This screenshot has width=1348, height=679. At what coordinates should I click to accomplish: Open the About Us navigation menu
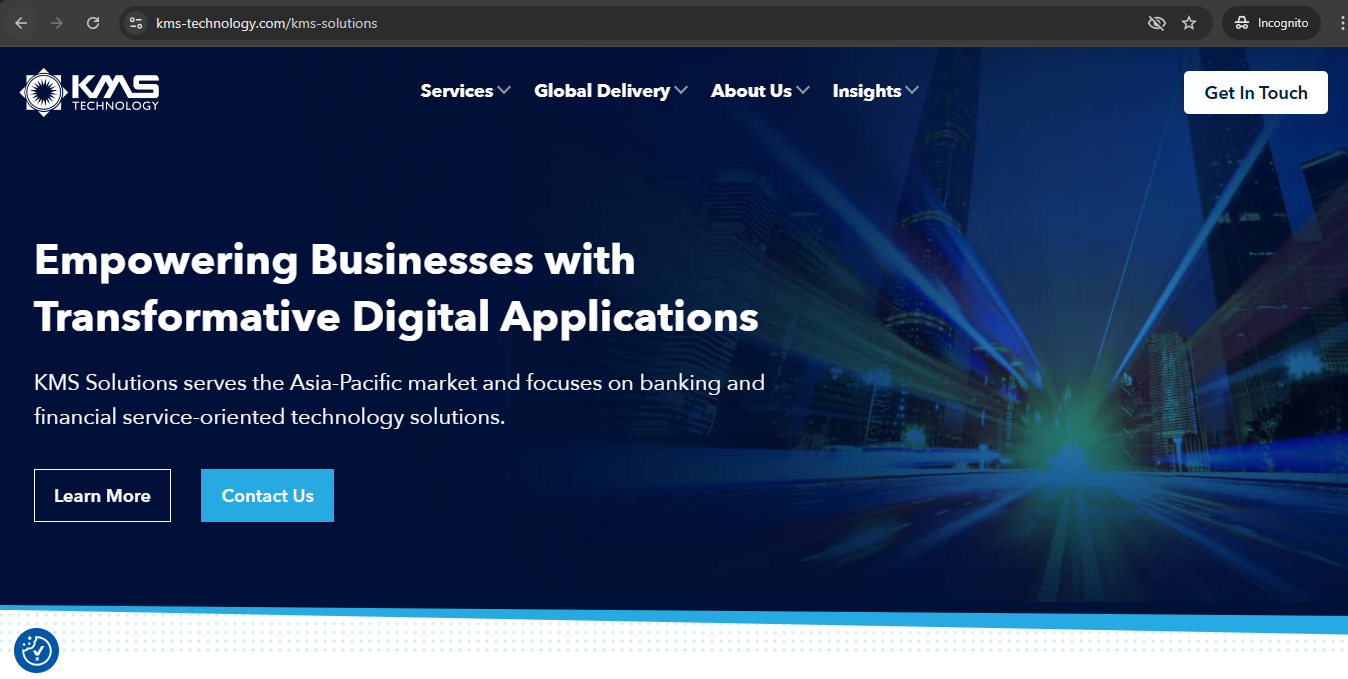[x=751, y=91]
